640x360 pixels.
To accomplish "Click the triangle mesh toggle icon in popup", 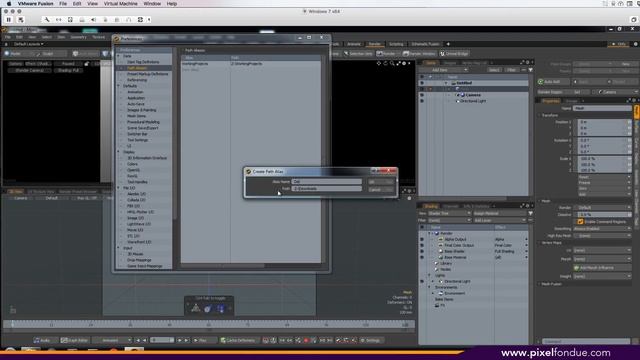I will (x=196, y=308).
